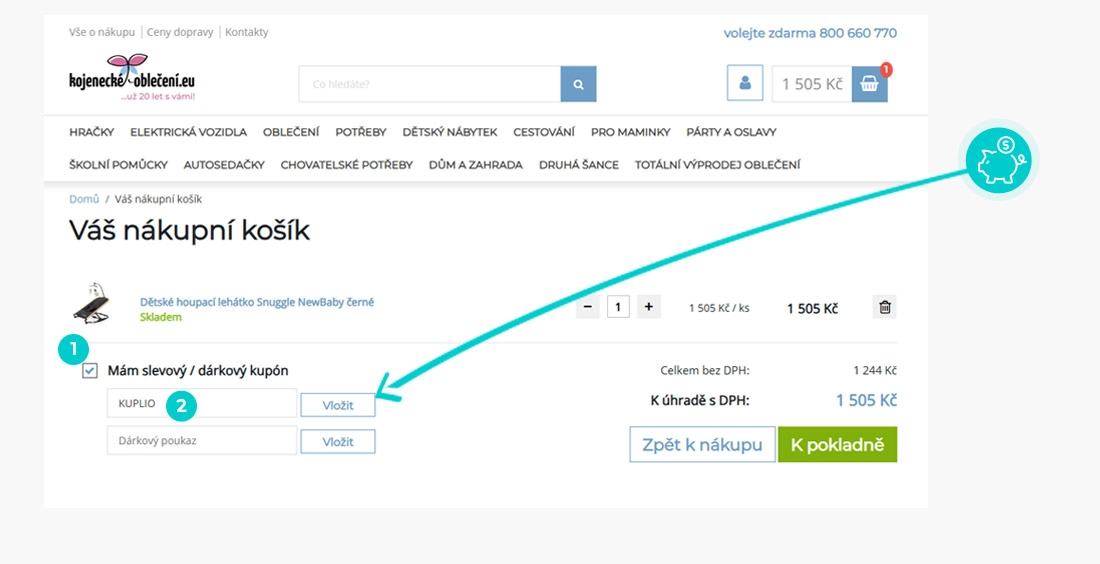Open ŠKOLNÍ POMŮCKY menu category
This screenshot has height=564, width=1100.
click(x=119, y=165)
